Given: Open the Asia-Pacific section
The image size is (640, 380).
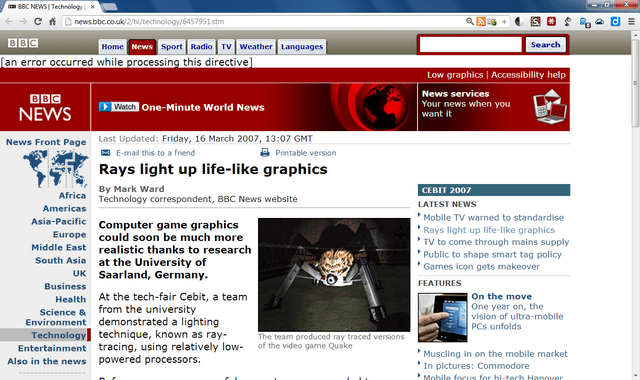Looking at the screenshot, I should [59, 222].
